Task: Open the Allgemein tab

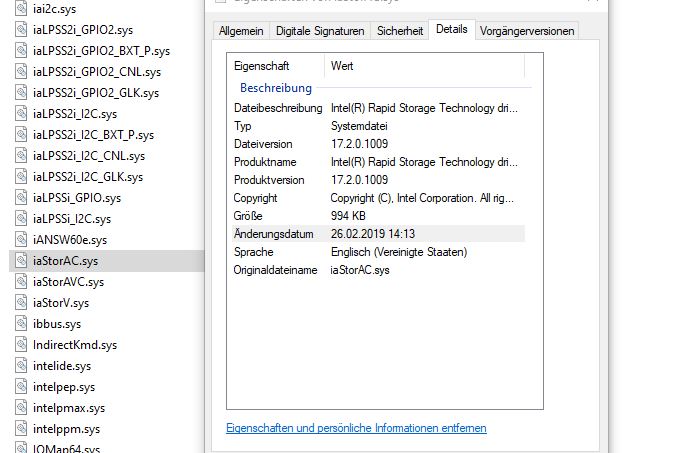Action: pos(241,31)
